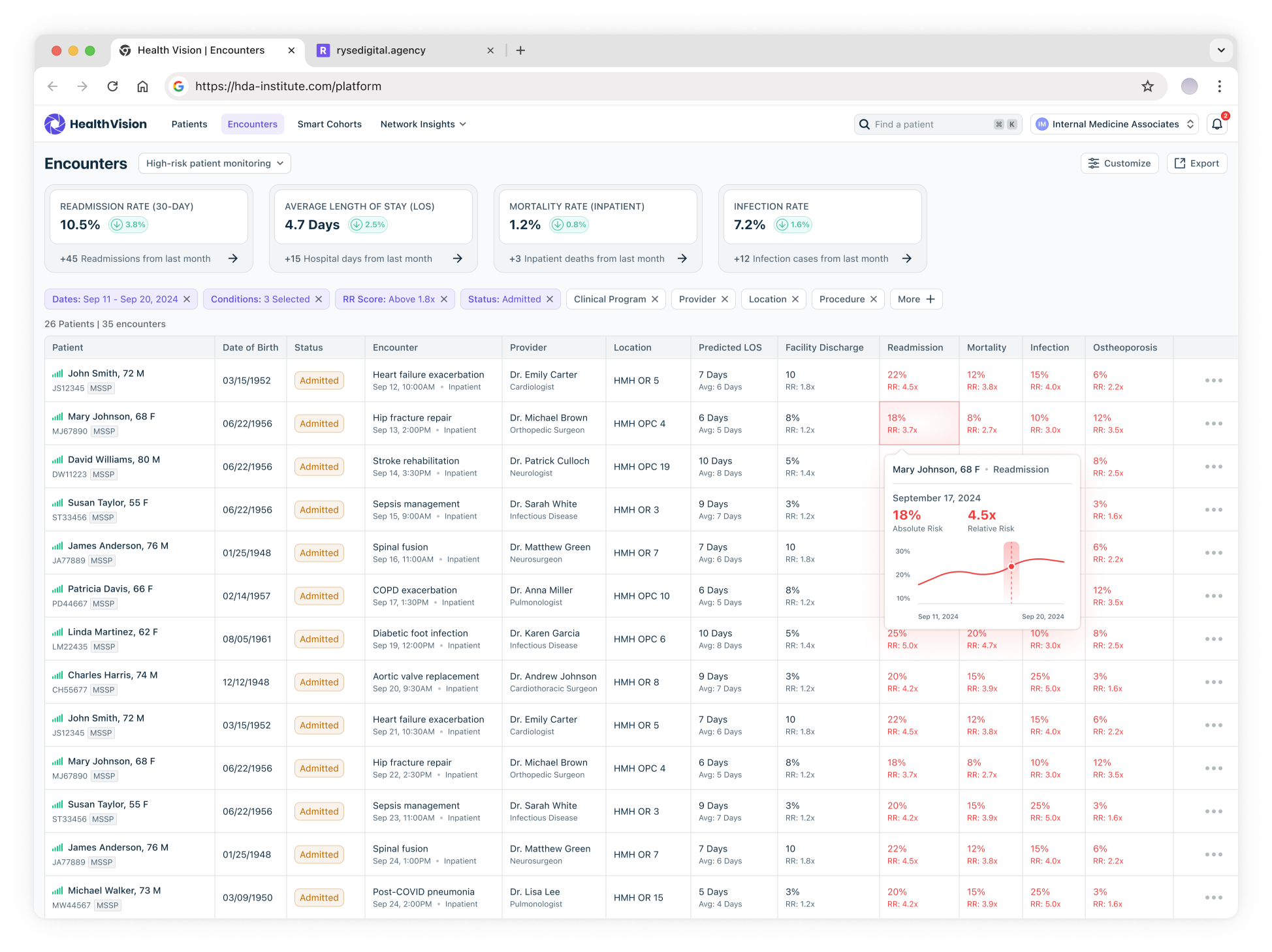Viewport: 1272px width, 952px height.
Task: Click the Export button
Action: 1196,163
